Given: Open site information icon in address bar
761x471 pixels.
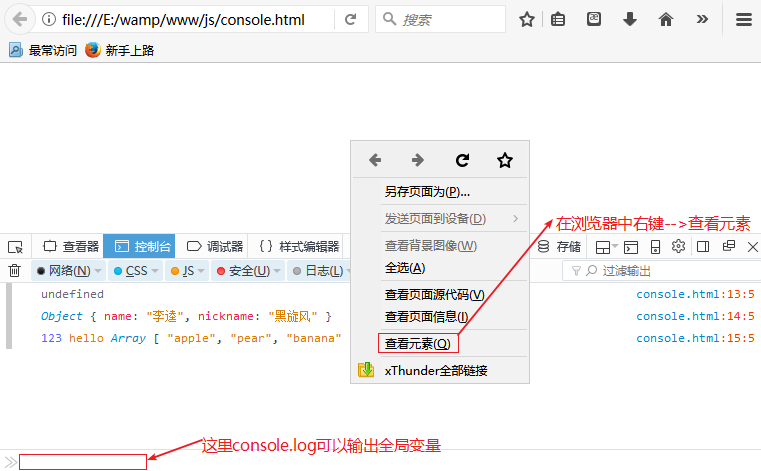Looking at the screenshot, I should [x=49, y=19].
